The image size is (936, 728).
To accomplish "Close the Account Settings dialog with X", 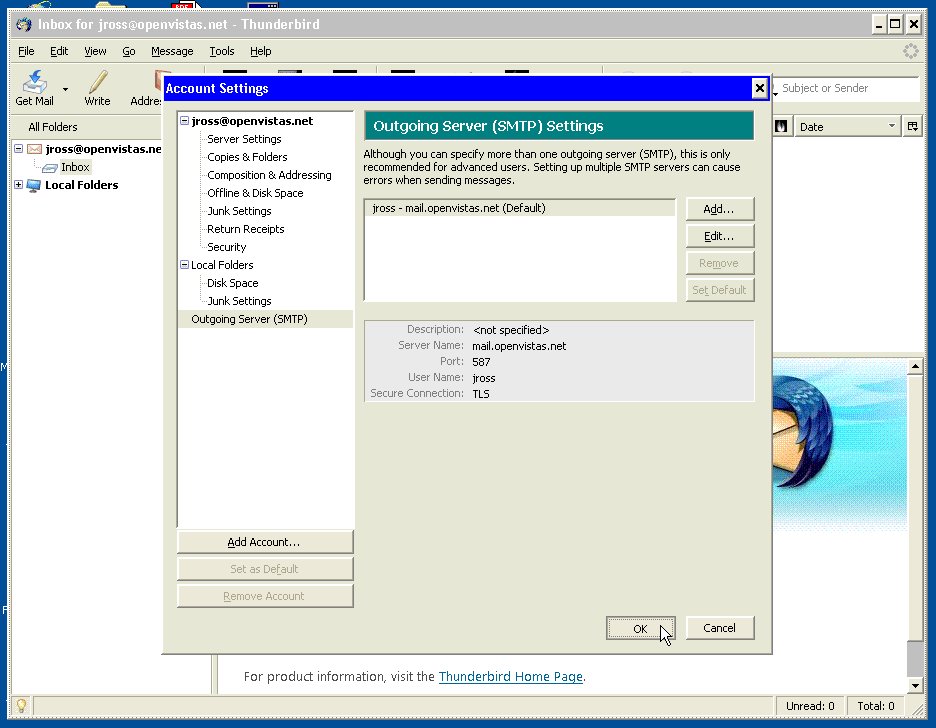I will click(x=759, y=88).
